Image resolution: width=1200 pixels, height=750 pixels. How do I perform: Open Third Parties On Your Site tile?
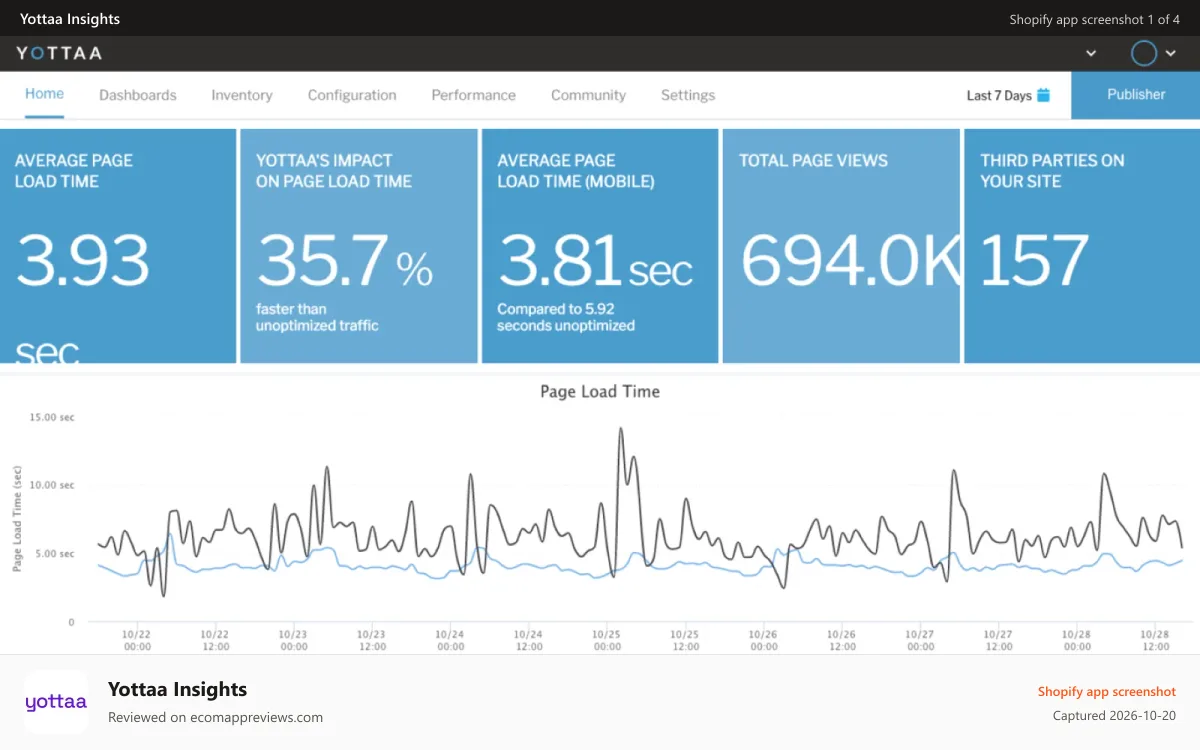pyautogui.click(x=1082, y=246)
